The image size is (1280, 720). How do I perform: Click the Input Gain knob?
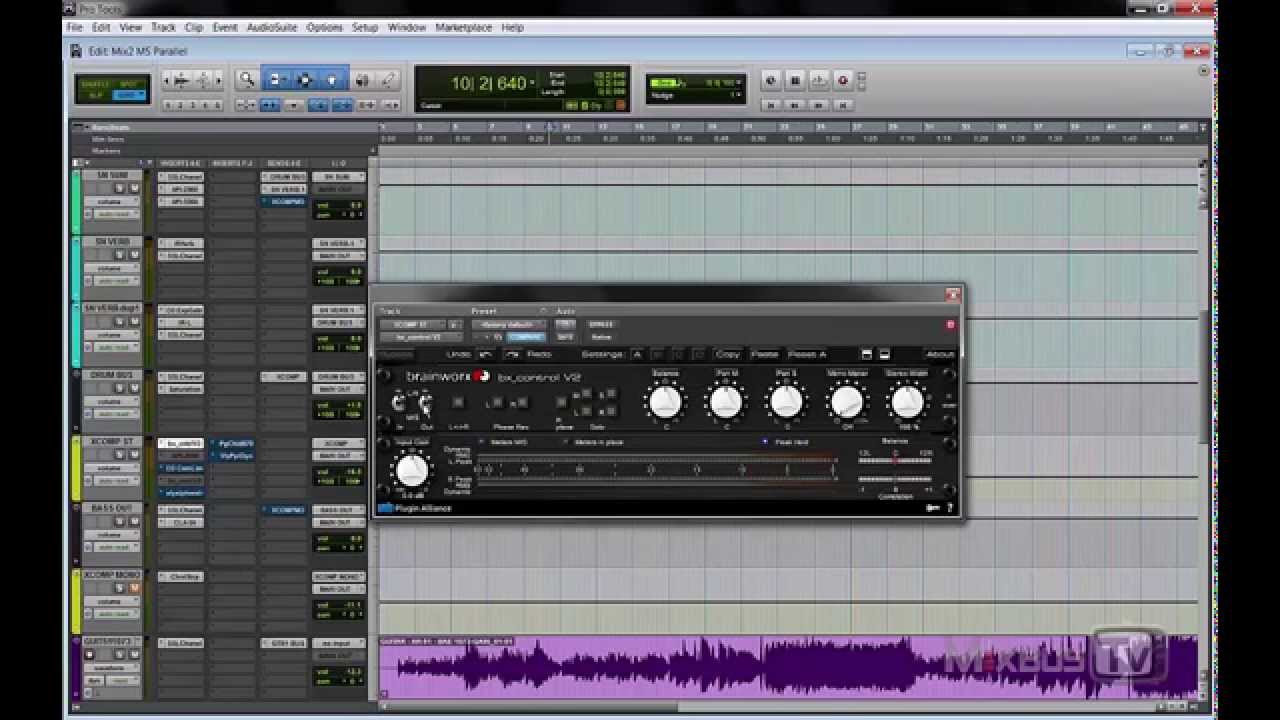411,469
